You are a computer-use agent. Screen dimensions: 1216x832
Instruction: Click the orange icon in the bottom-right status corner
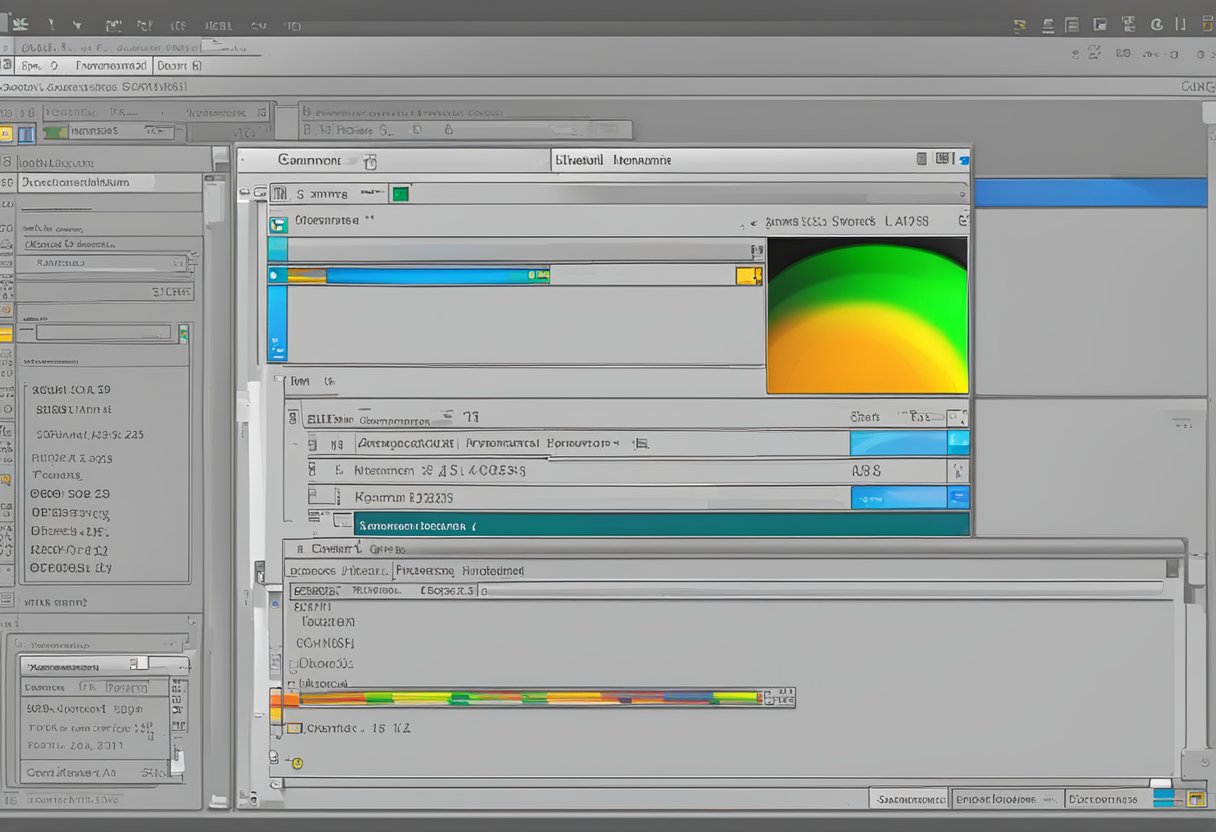tap(1195, 799)
